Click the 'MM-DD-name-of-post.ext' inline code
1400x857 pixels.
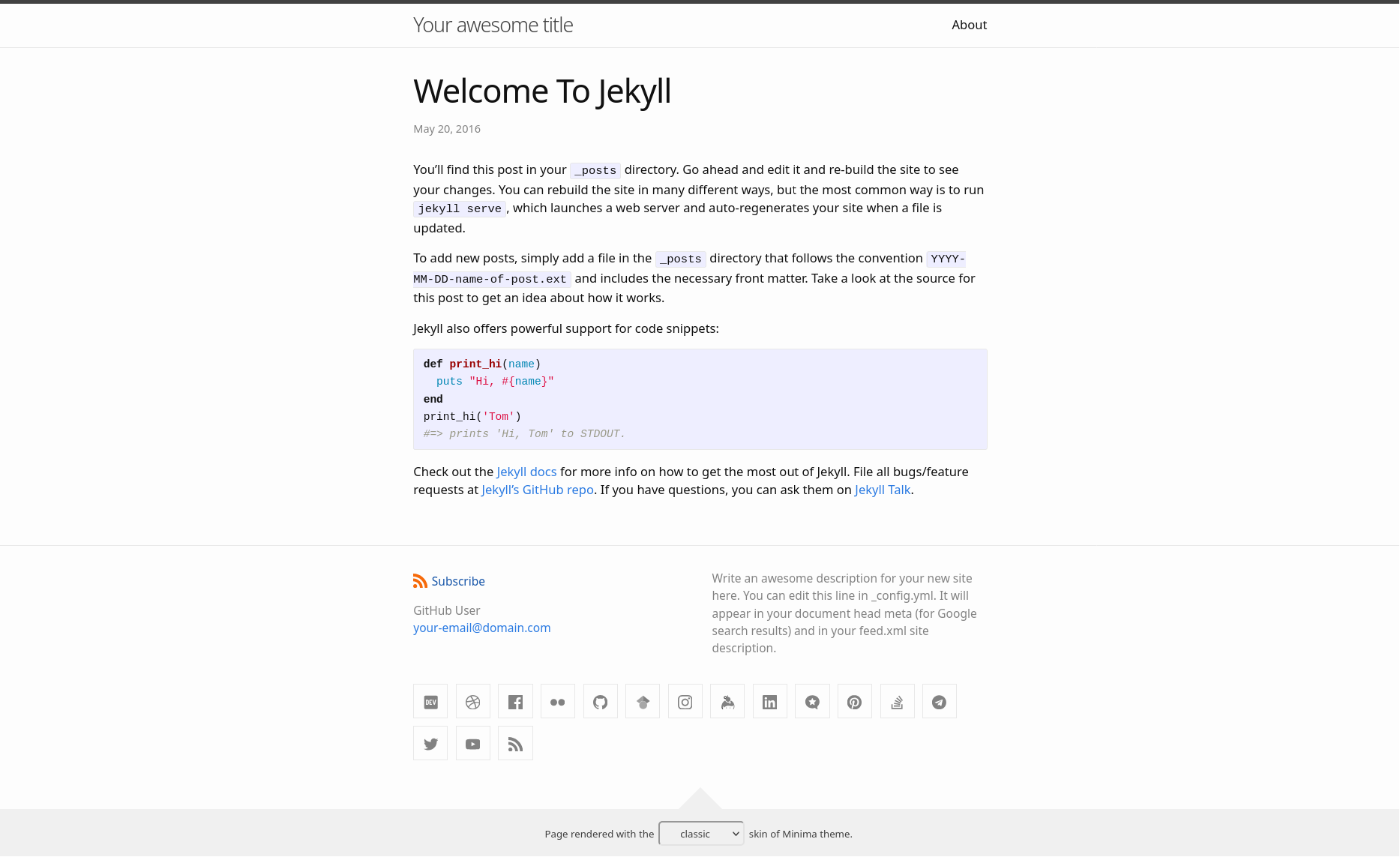492,279
